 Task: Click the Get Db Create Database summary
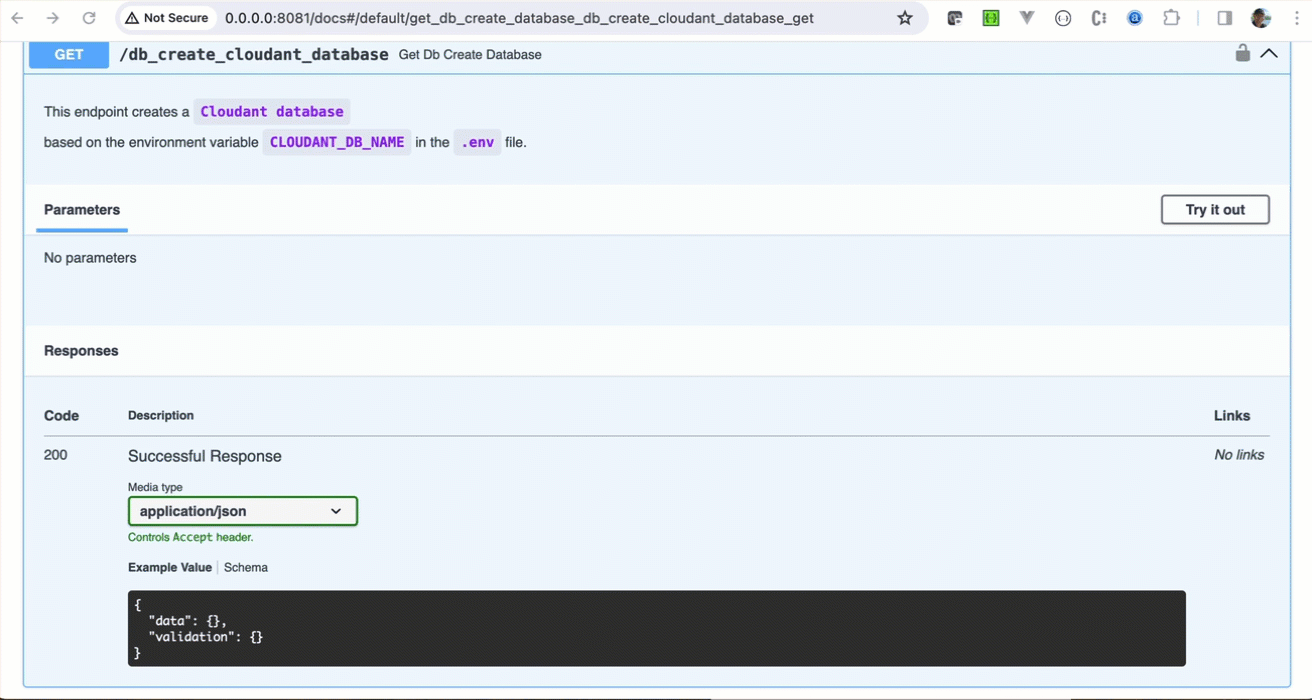point(470,55)
